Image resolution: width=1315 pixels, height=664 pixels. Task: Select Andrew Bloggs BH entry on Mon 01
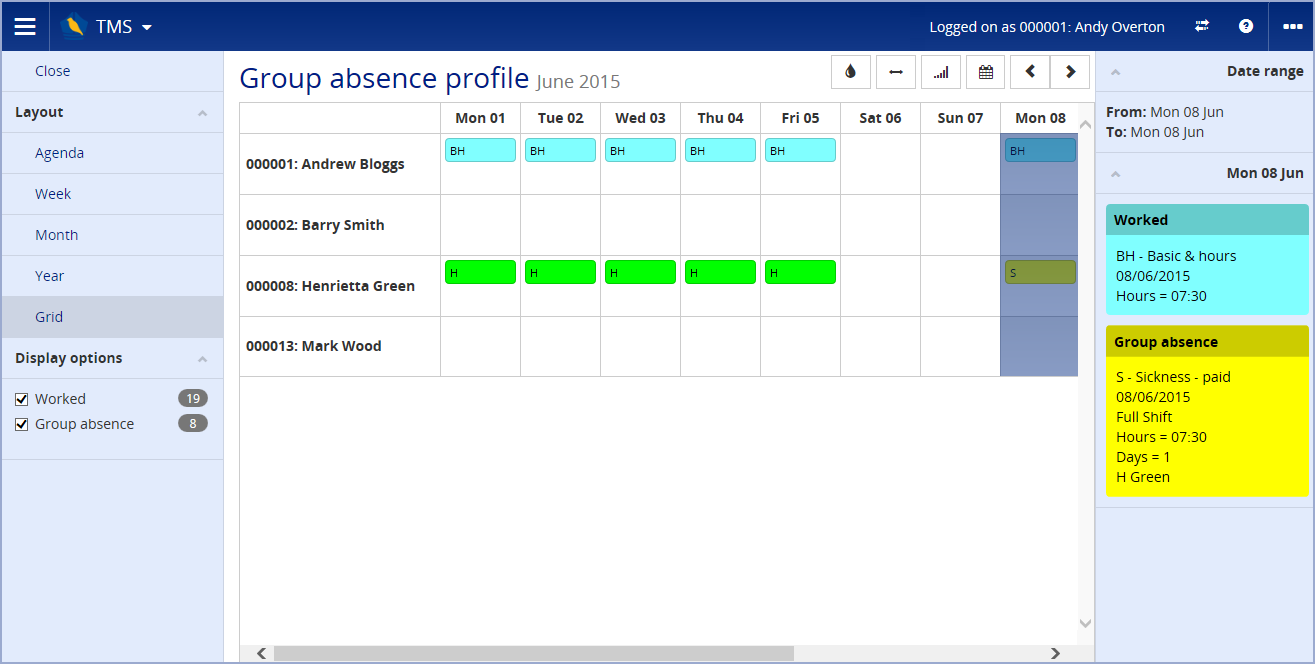(x=480, y=150)
